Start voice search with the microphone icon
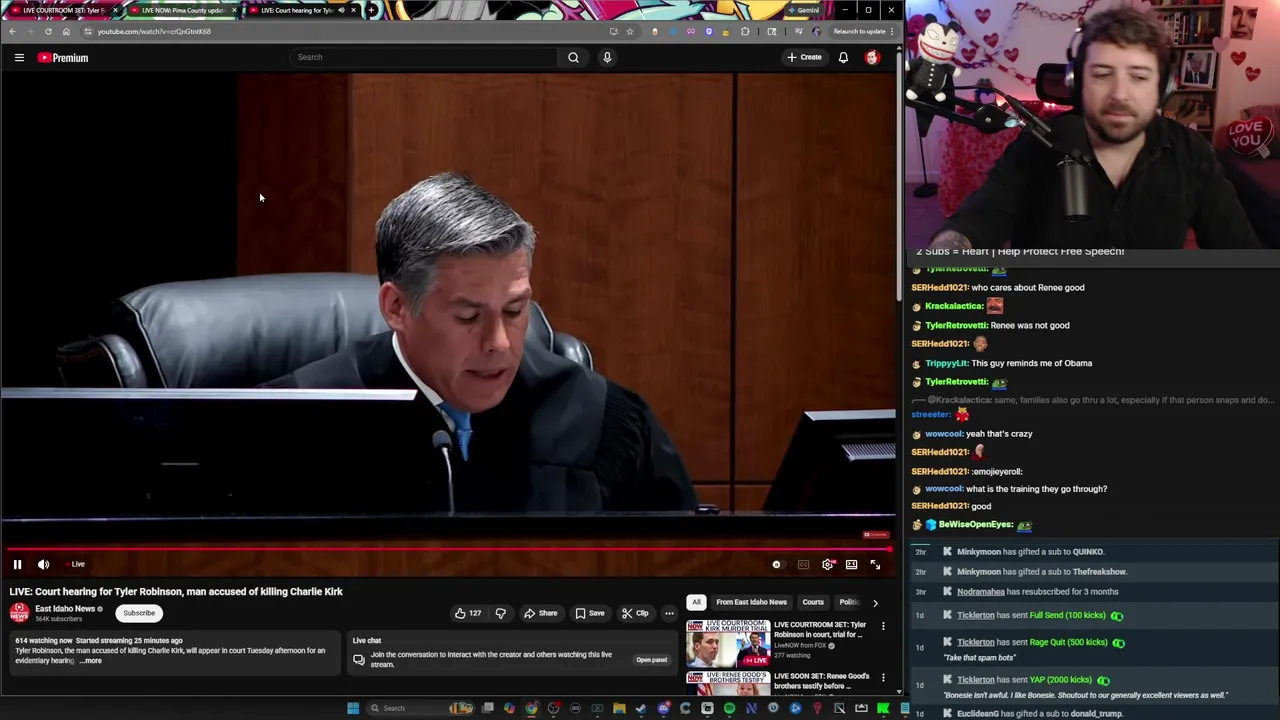Viewport: 1280px width, 720px height. pos(607,57)
